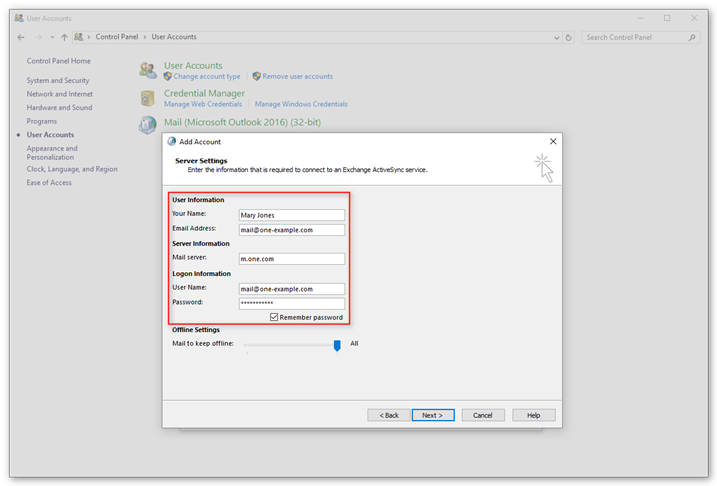This screenshot has height=486, width=717.
Task: Click the Mail globe icon
Action: click(x=148, y=125)
